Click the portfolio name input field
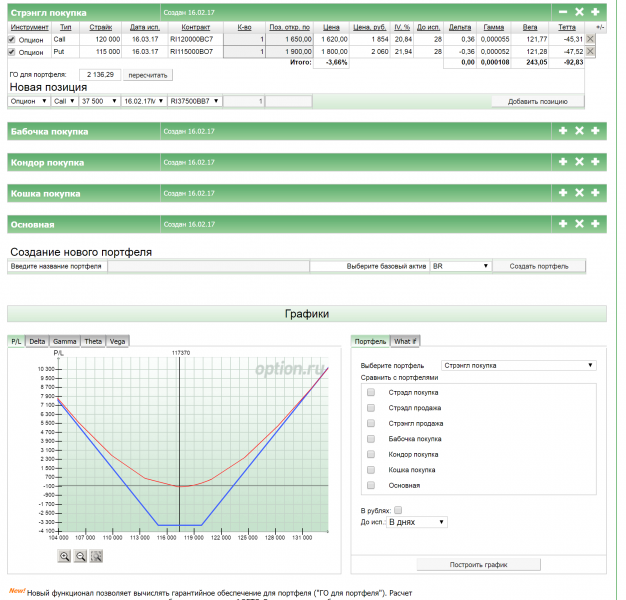The height and width of the screenshot is (600, 626). tap(208, 266)
